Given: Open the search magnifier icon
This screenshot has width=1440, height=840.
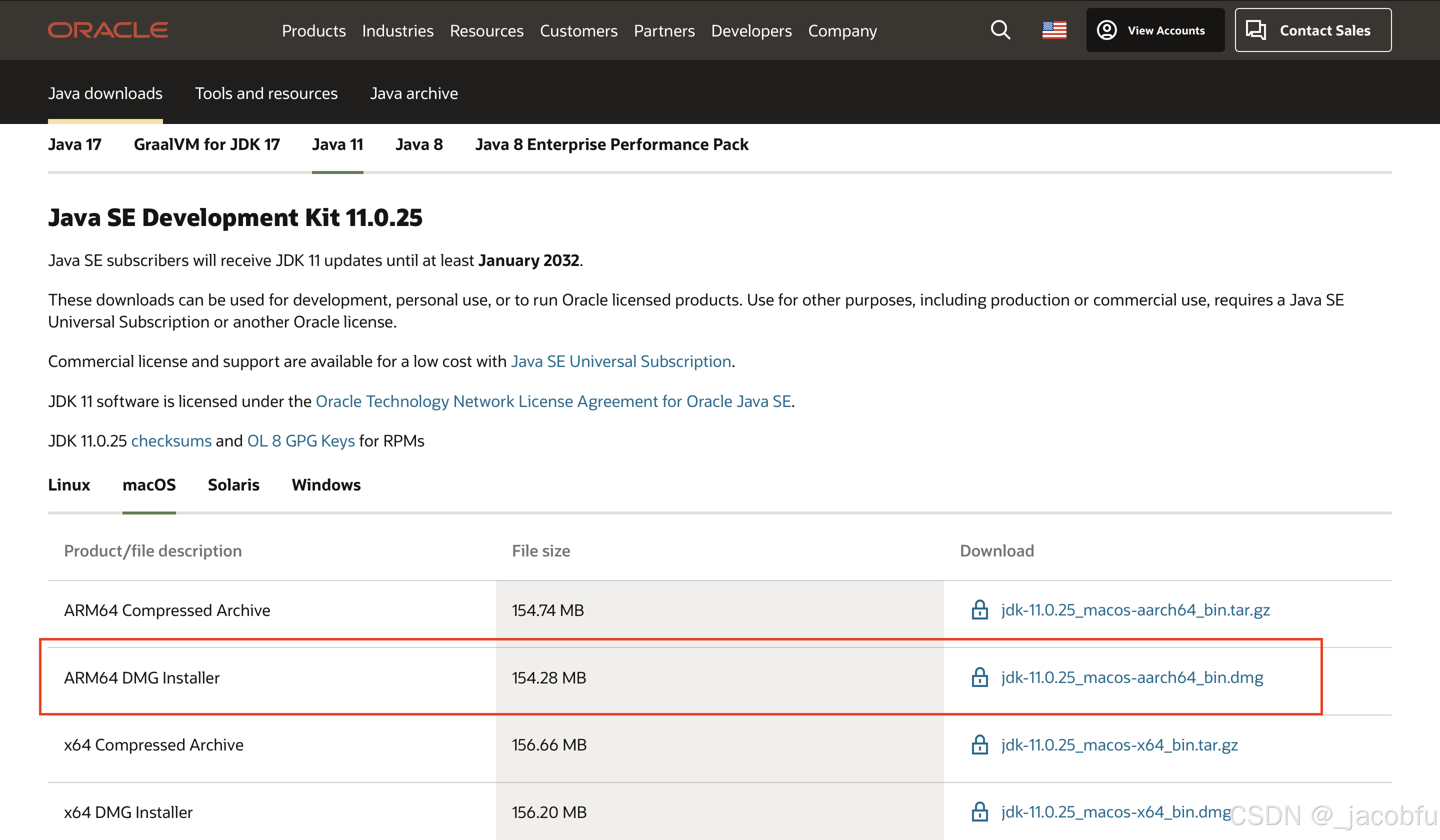Looking at the screenshot, I should tap(1000, 29).
